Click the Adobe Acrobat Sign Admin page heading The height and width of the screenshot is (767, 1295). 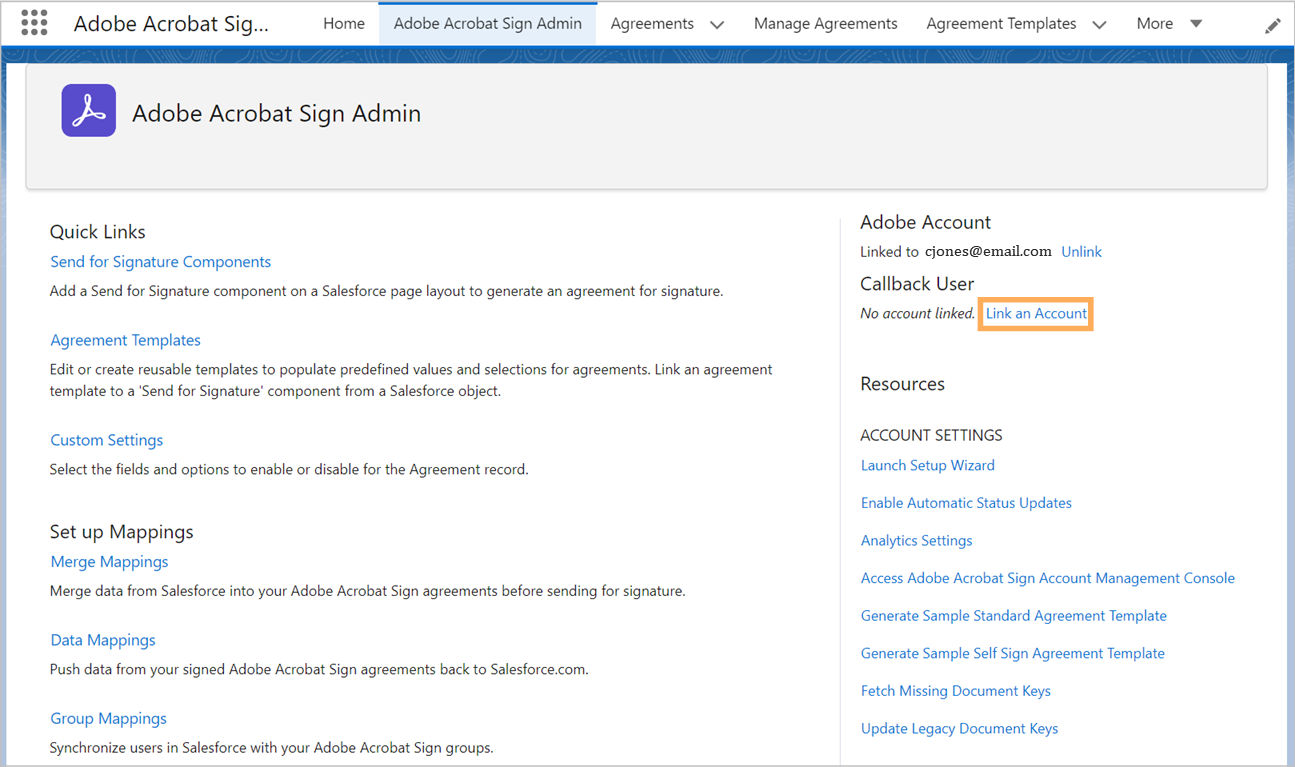(x=277, y=113)
